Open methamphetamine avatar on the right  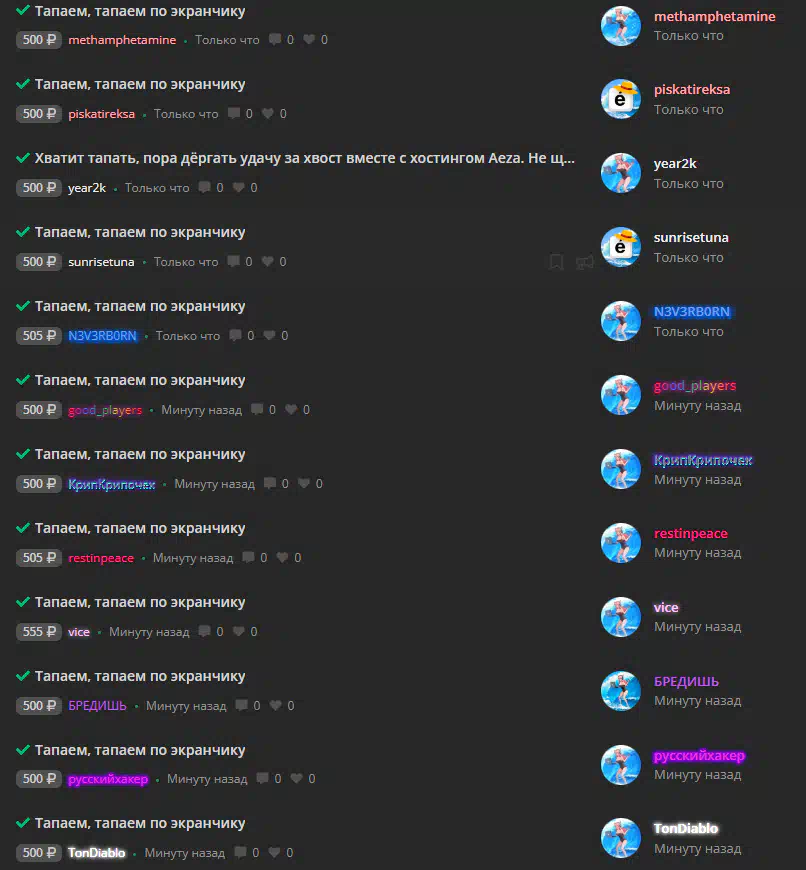621,26
